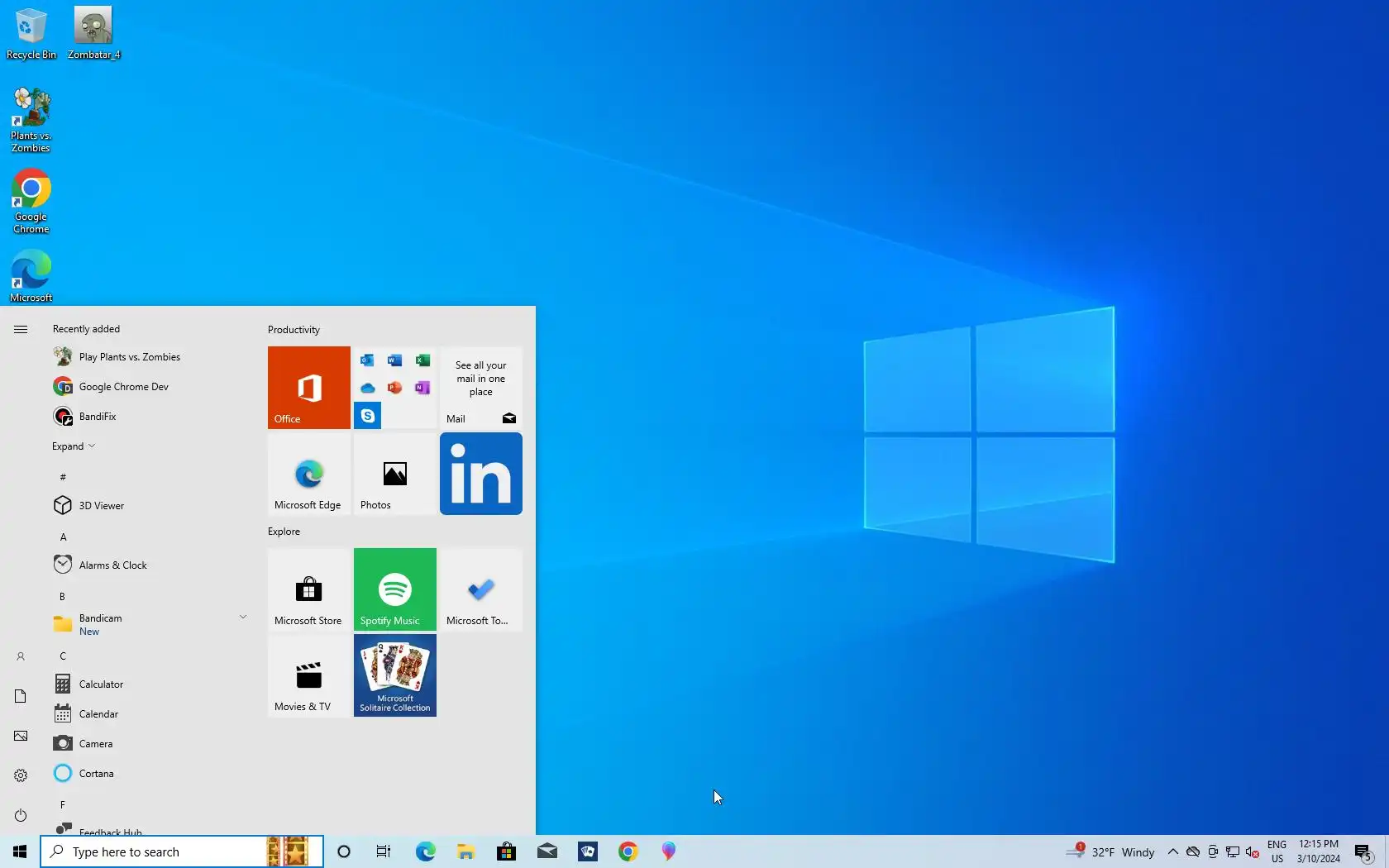Select the Recycle Bin desktop icon
The width and height of the screenshot is (1389, 868).
click(31, 34)
